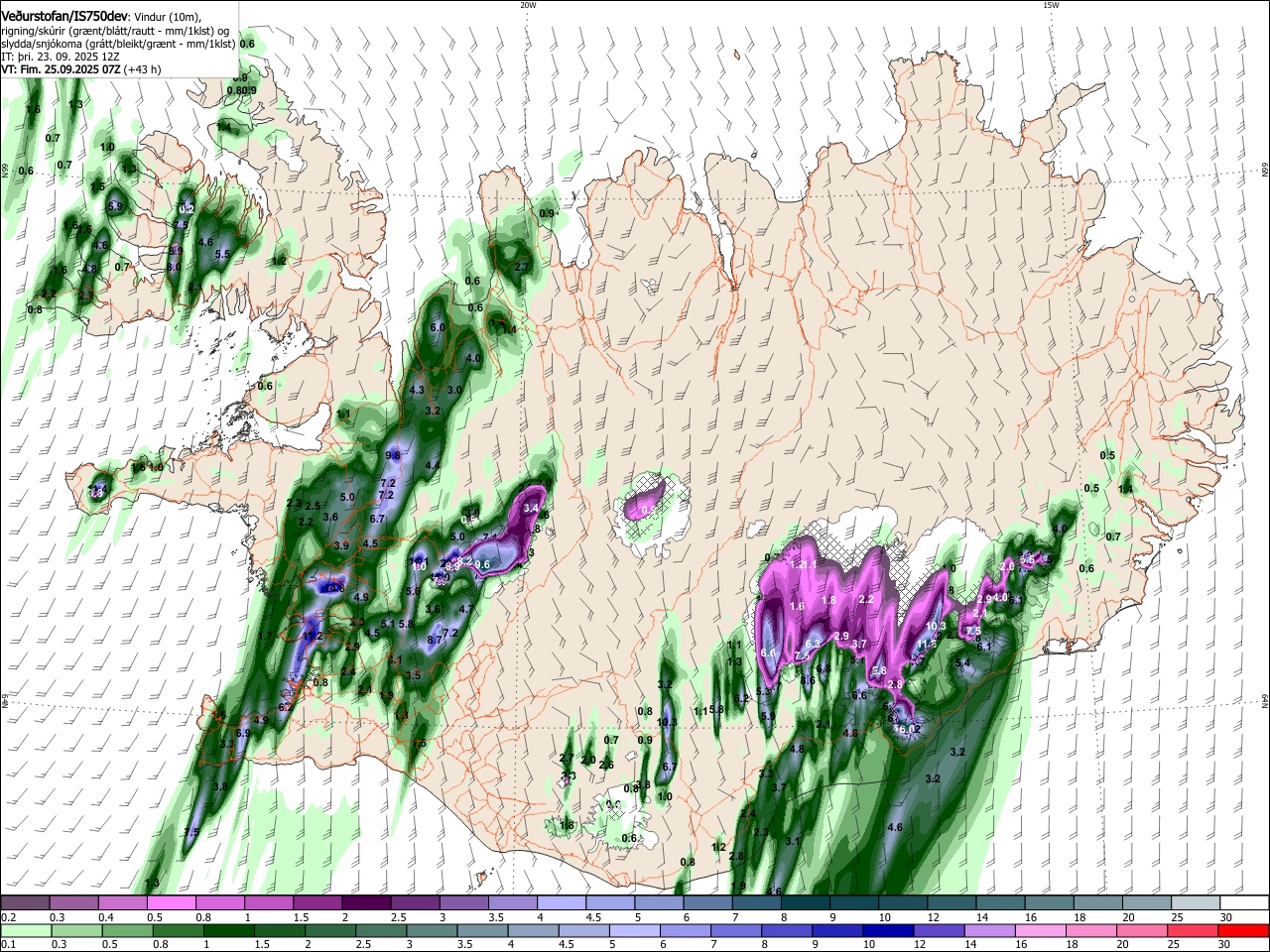Pick the red 30 swatch in the rain legend
The image size is (1270, 952).
coord(1243,930)
